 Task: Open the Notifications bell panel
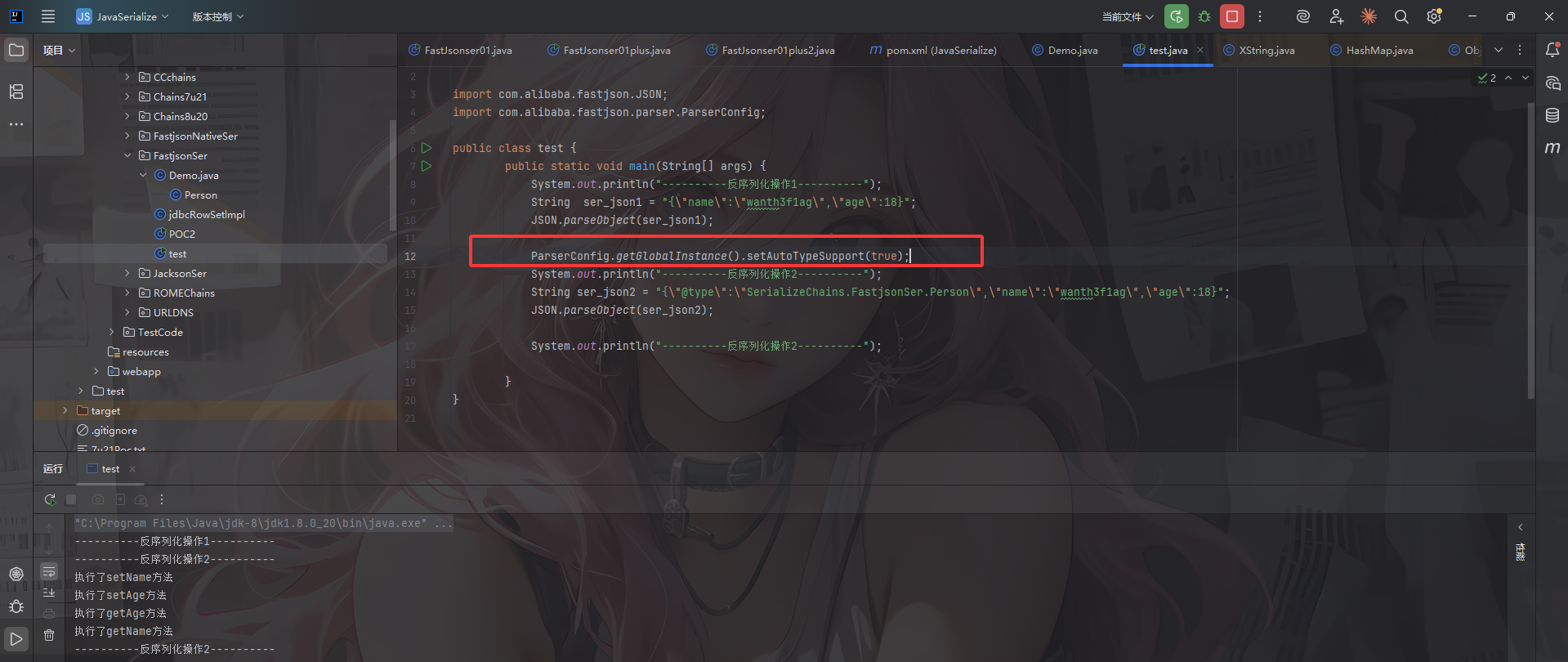pos(1552,50)
